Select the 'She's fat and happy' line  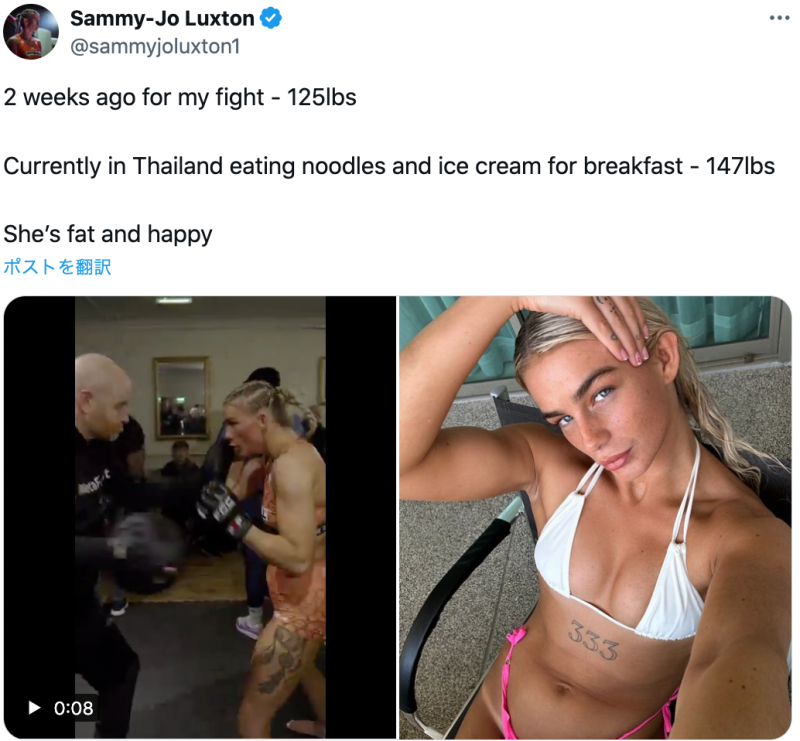tap(108, 234)
